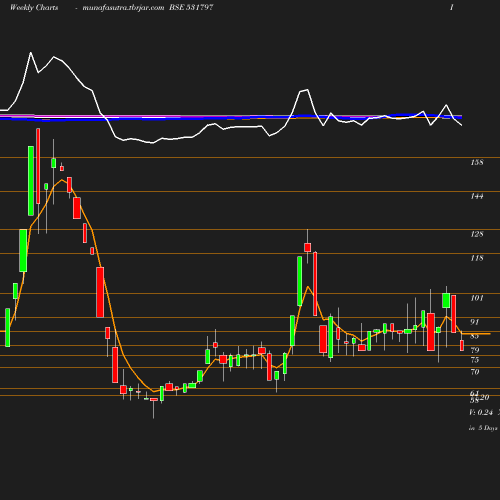Click the "BSE 531797" symbol label
The height and width of the screenshot is (500, 500).
191,7
